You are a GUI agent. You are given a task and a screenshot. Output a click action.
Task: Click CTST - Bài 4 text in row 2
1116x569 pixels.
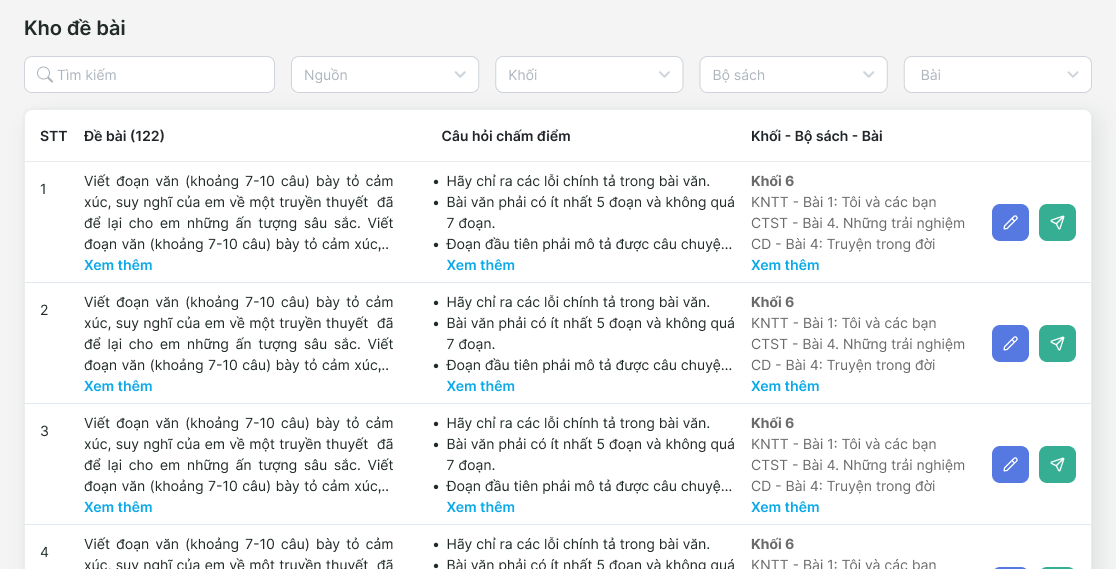coord(858,344)
